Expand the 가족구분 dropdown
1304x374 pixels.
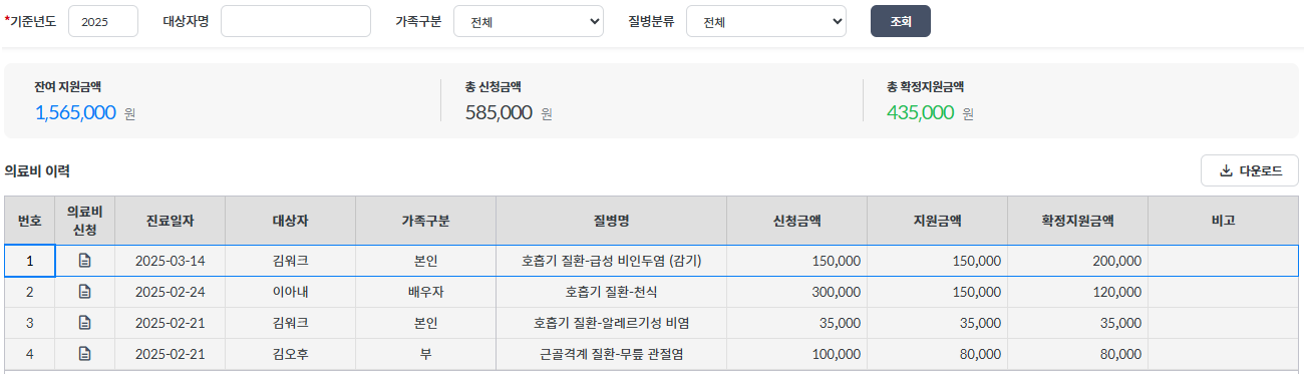click(x=528, y=21)
